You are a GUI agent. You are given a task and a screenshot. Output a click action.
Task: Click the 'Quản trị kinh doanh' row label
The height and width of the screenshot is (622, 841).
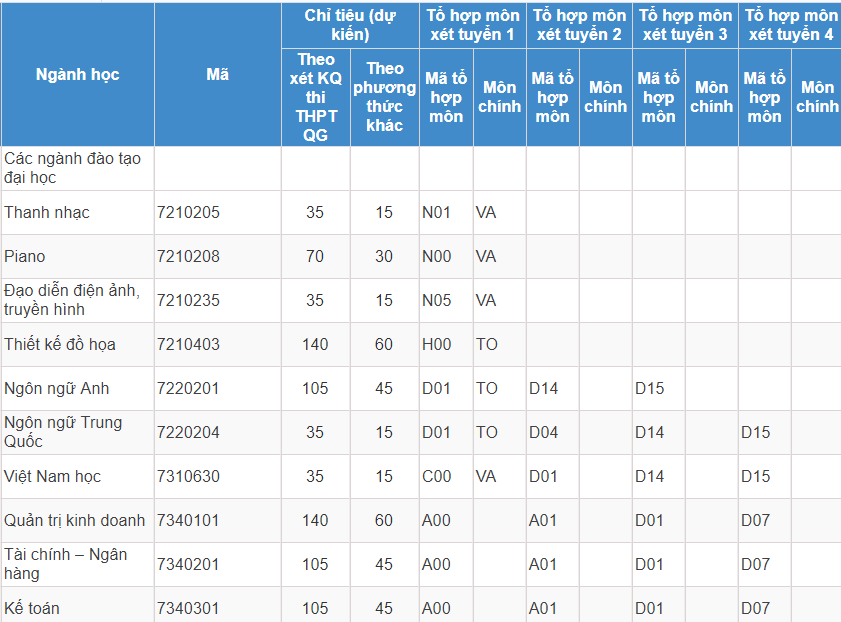75,520
